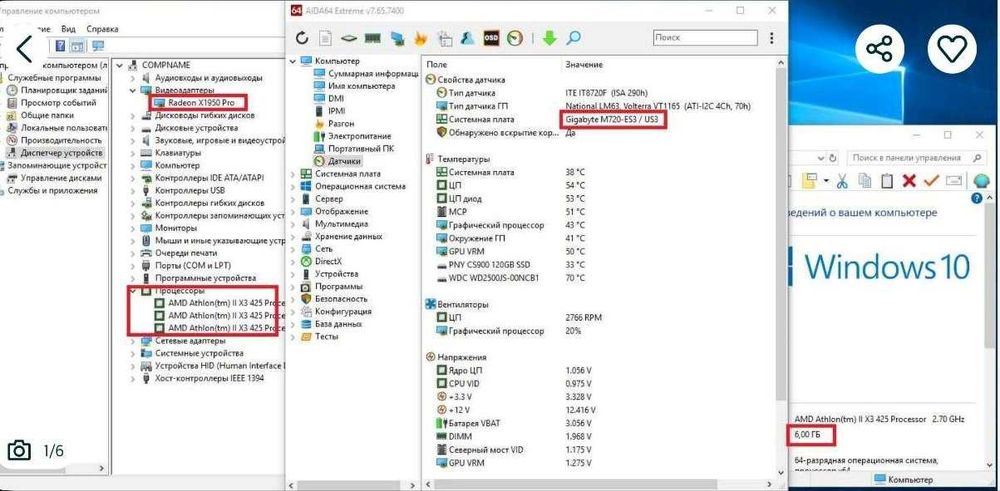The width and height of the screenshot is (1000, 491).
Task: Click the orange checkmark icon in Control Panel toolbar
Action: (x=931, y=181)
